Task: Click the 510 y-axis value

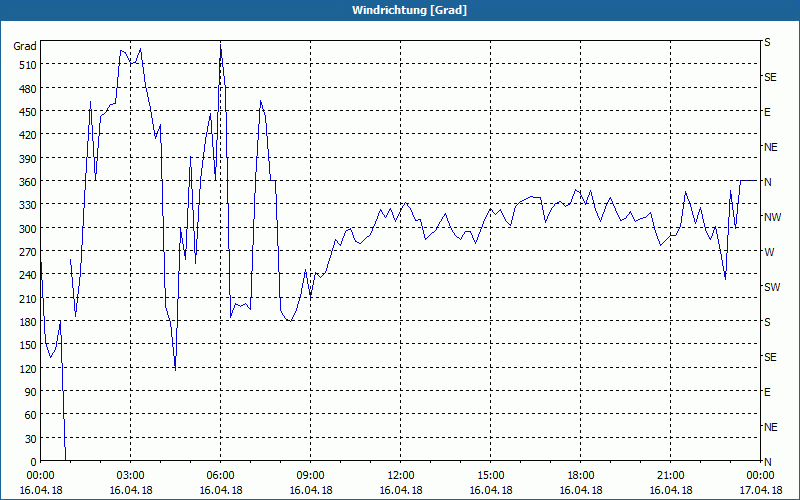Action: [x=29, y=65]
